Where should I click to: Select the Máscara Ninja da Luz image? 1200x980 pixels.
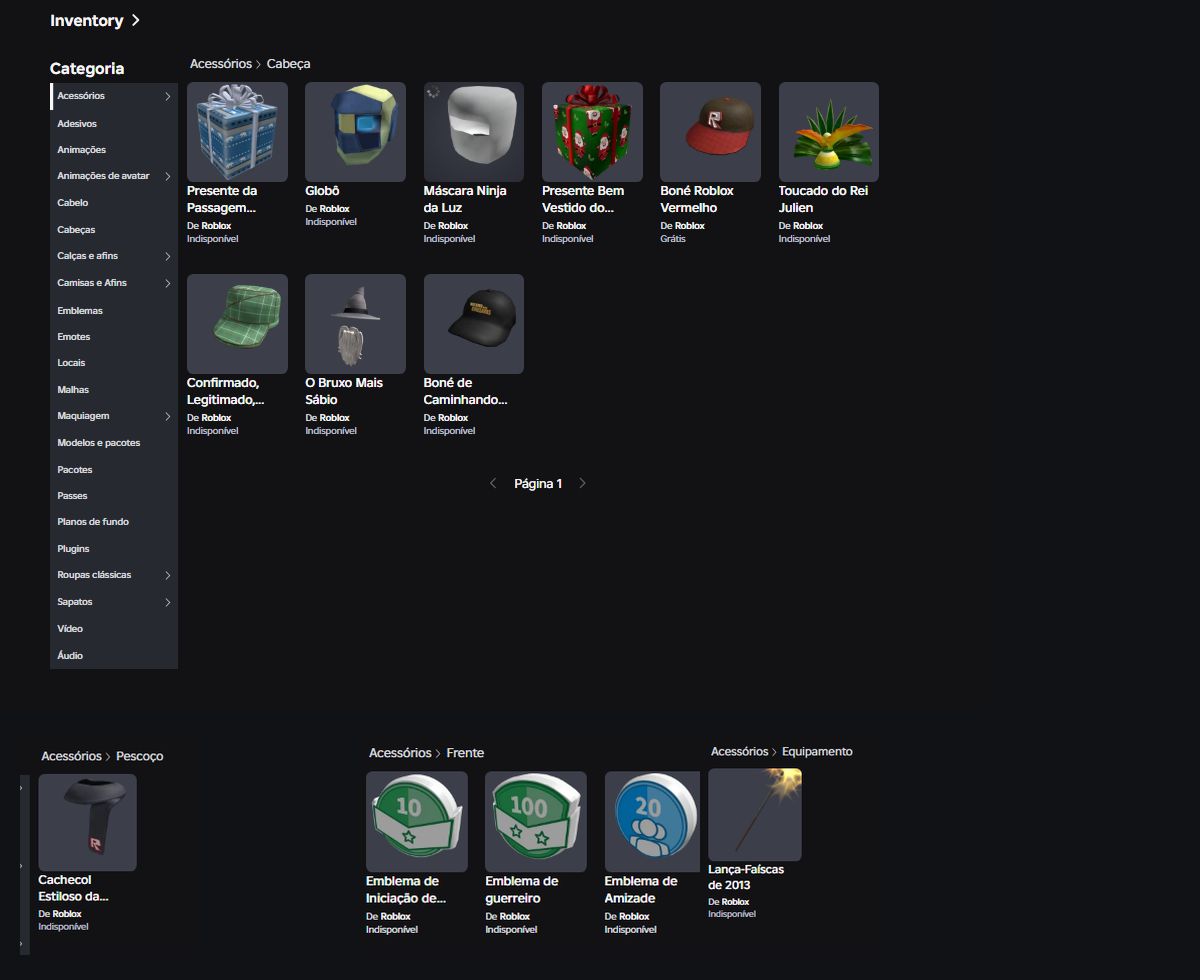click(474, 132)
